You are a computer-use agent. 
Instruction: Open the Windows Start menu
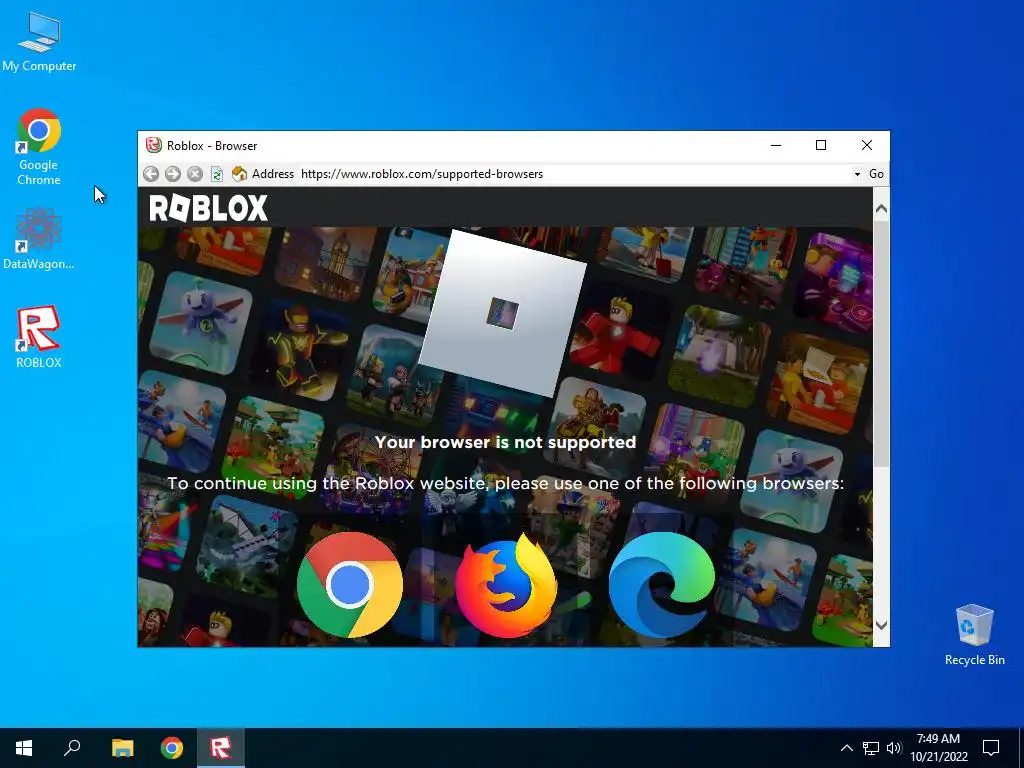point(24,748)
